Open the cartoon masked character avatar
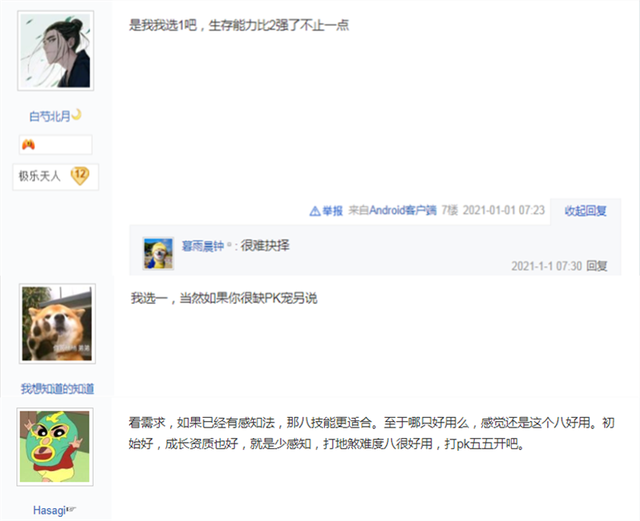640x521 pixels. tap(55, 447)
